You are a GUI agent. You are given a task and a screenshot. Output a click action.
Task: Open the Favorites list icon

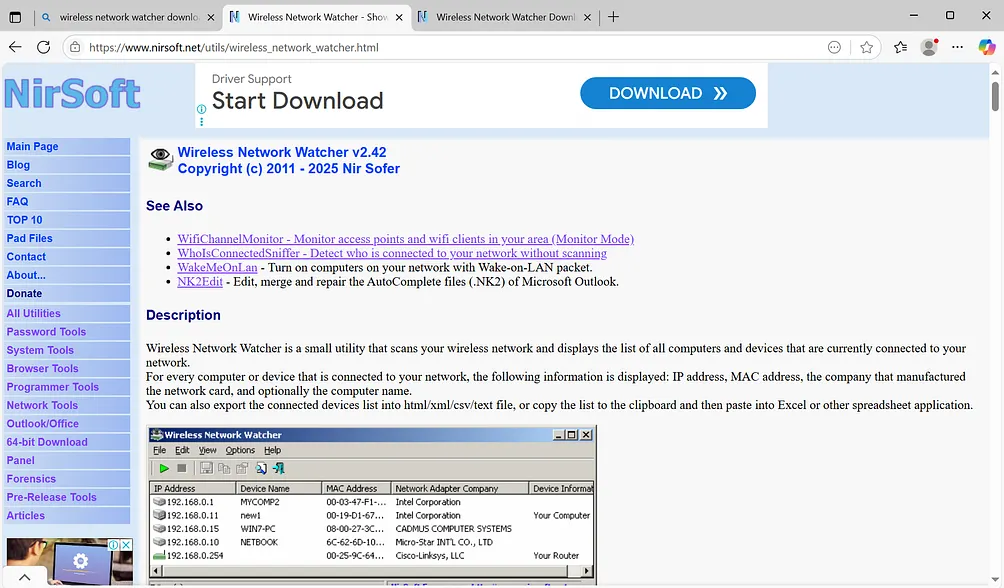[900, 47]
